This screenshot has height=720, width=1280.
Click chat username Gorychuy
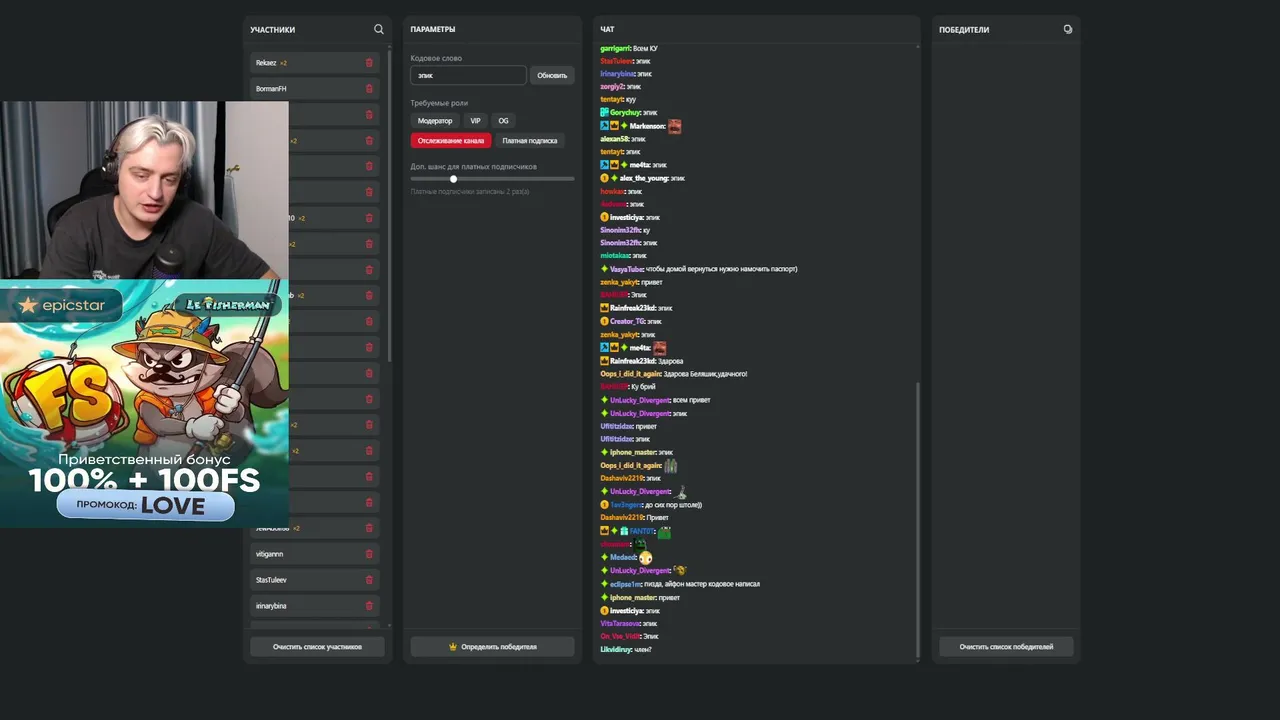click(625, 113)
